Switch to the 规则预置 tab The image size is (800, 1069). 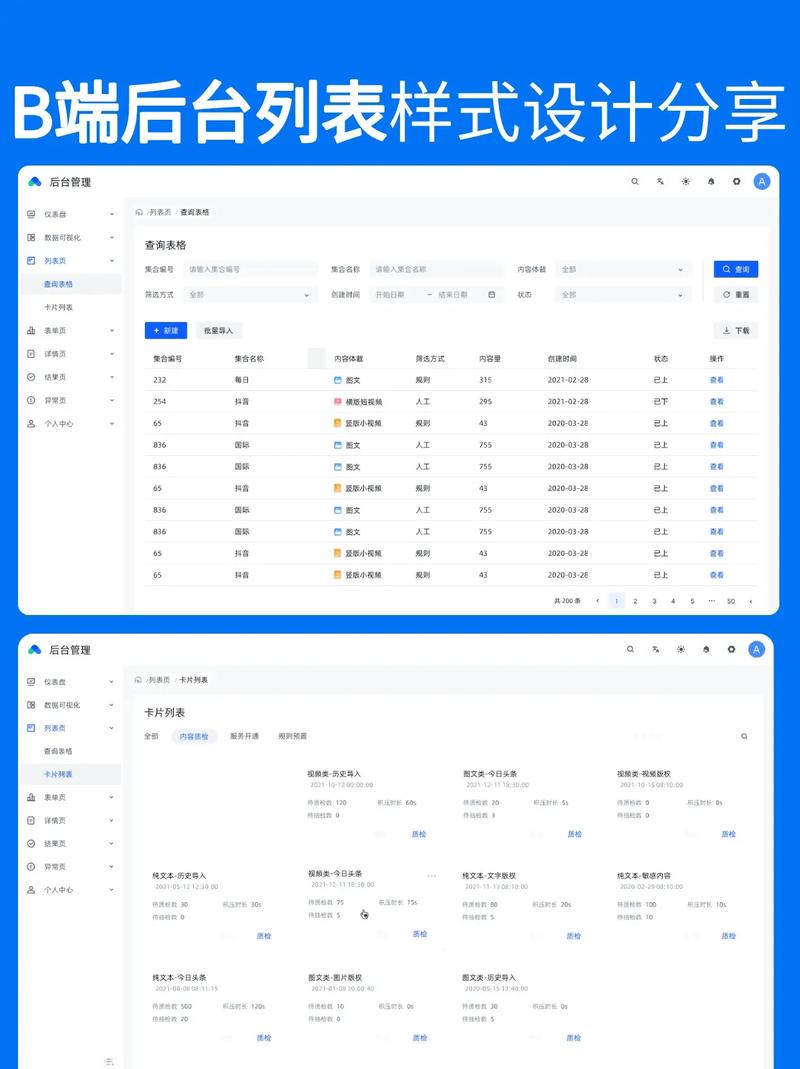tap(291, 736)
